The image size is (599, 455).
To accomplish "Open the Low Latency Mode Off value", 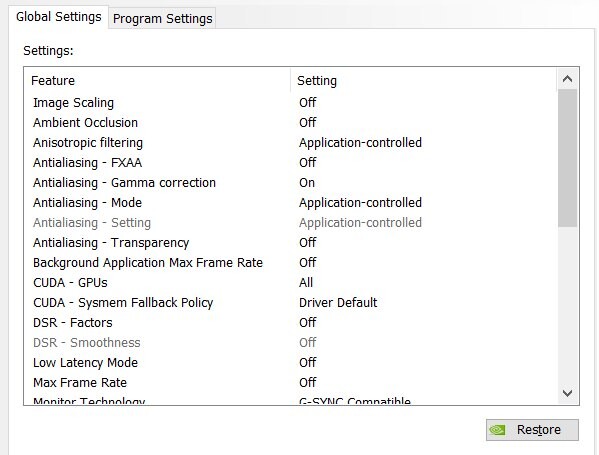I will point(308,363).
